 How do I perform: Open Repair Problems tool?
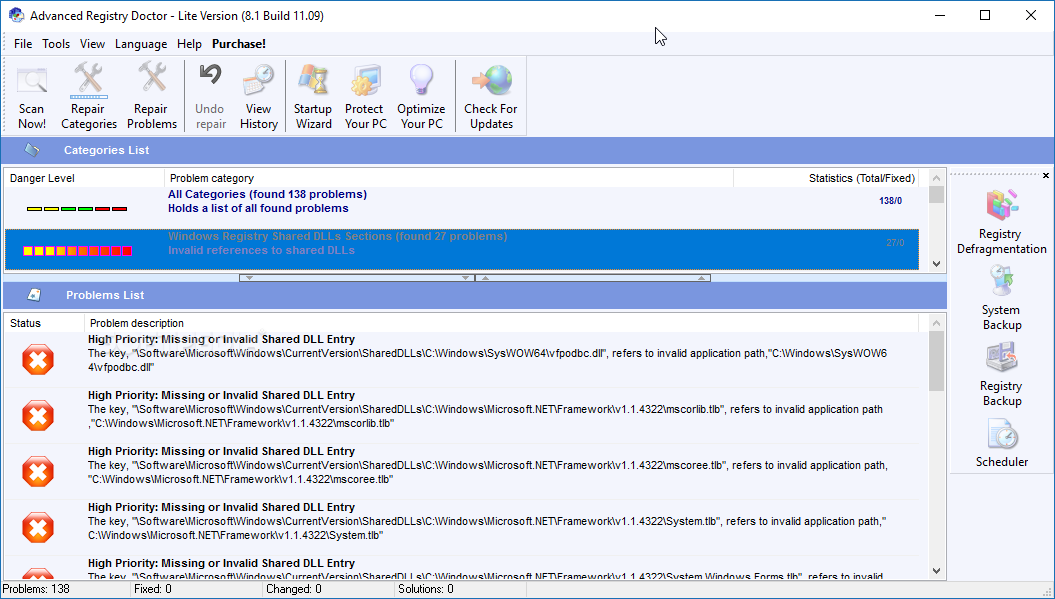point(152,96)
